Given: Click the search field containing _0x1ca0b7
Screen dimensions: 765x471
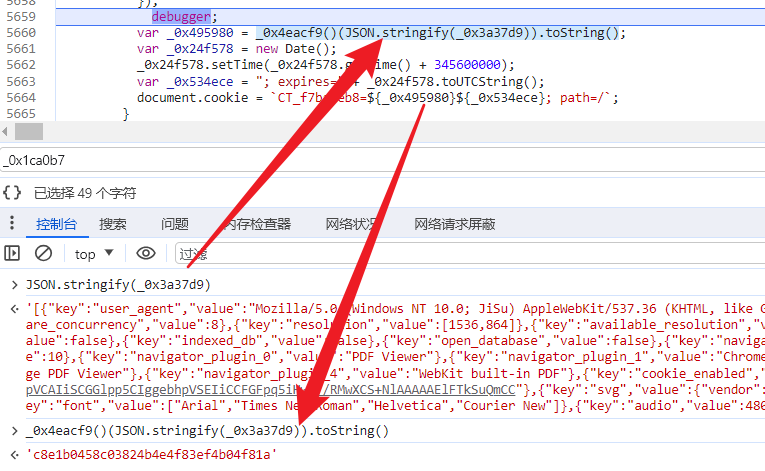Looking at the screenshot, I should pyautogui.click(x=382, y=161).
